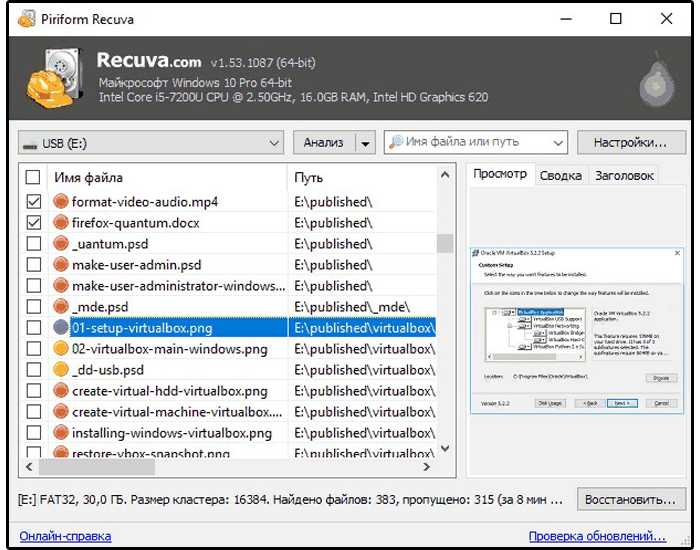Click red status icon of installing-windows-virtualbox.png
700x550 pixels.
pos(61,433)
